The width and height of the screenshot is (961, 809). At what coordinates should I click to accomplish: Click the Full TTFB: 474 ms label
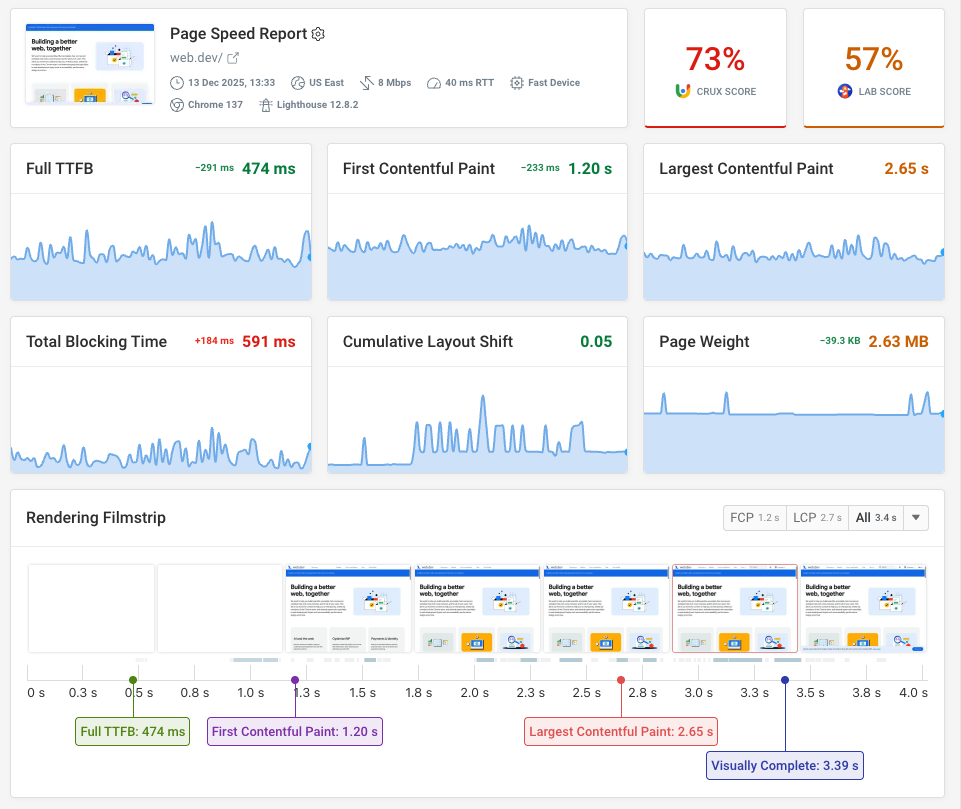(132, 731)
